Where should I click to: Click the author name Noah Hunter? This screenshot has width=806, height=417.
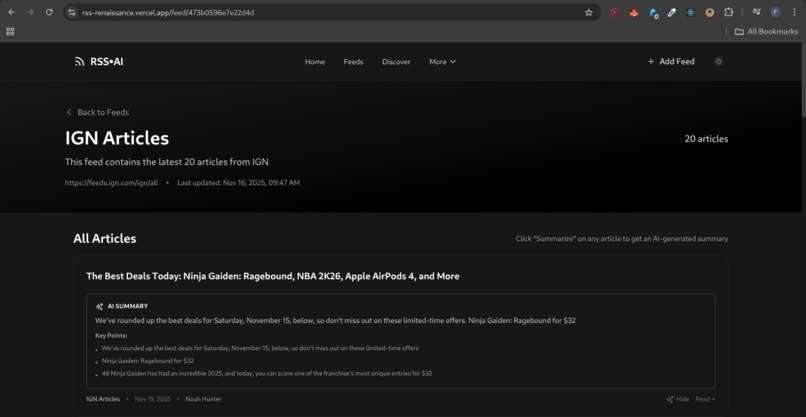[x=204, y=399]
